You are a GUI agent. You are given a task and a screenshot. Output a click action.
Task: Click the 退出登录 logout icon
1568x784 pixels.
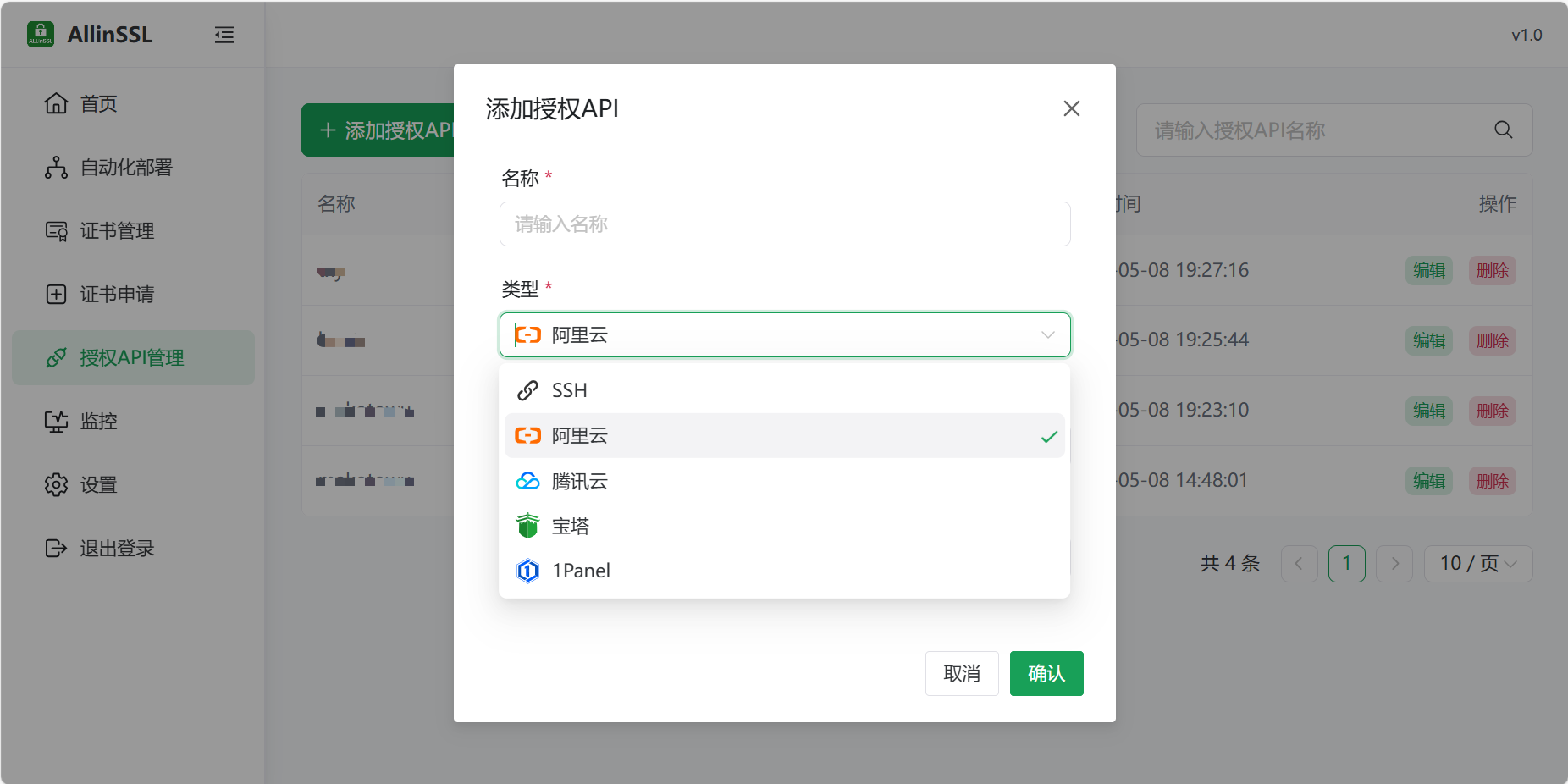coord(56,548)
